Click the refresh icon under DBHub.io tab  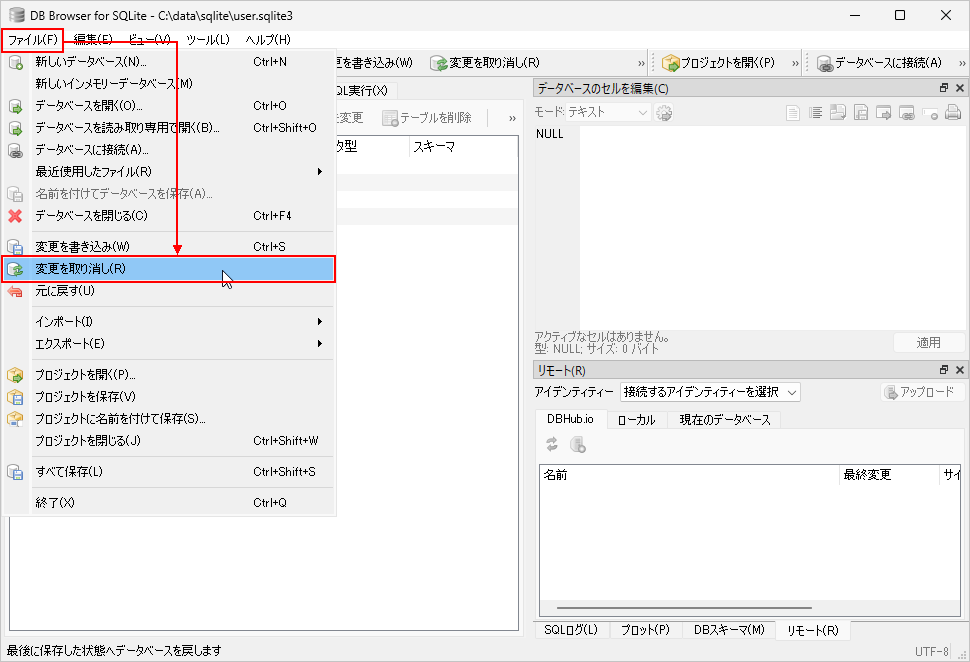552,445
